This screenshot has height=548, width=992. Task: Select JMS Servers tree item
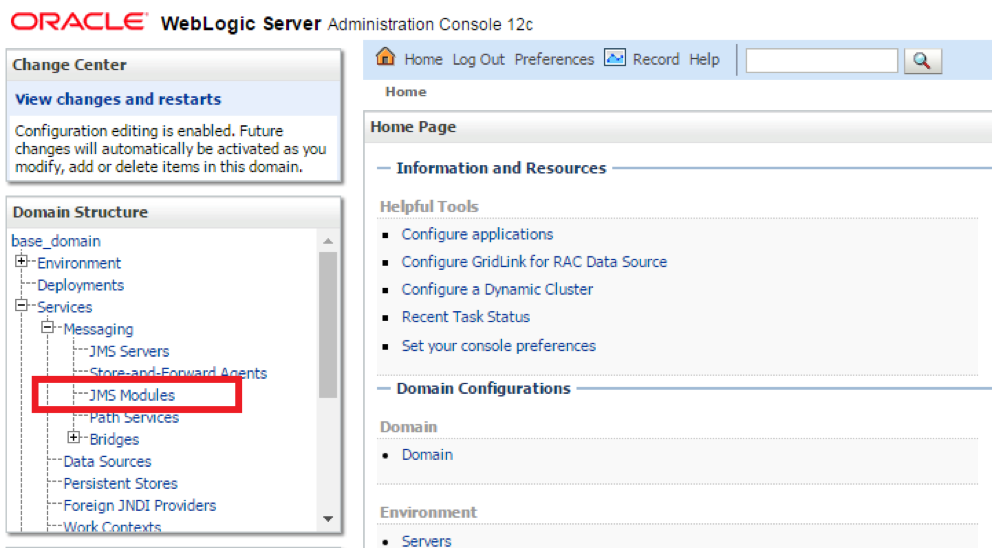pyautogui.click(x=129, y=351)
